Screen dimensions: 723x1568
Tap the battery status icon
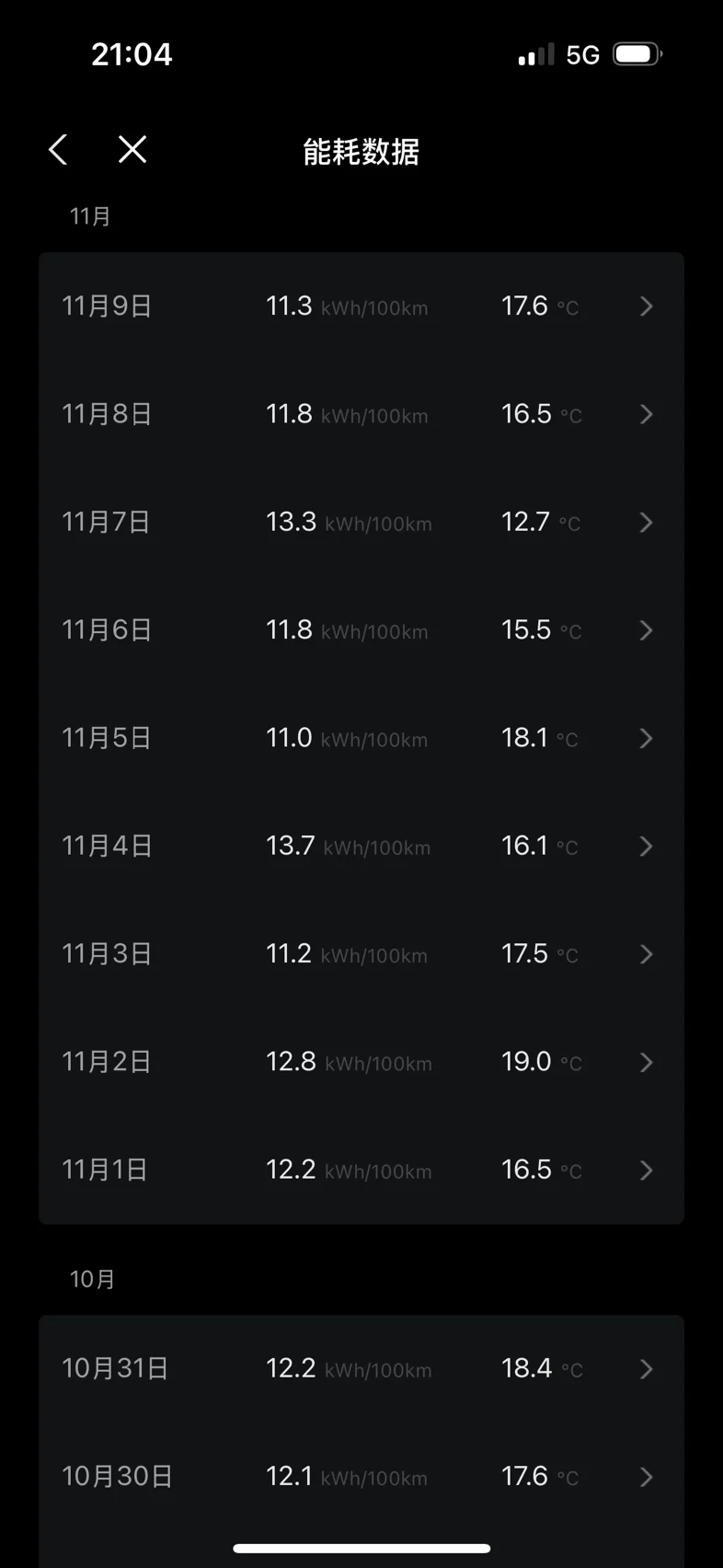[637, 54]
